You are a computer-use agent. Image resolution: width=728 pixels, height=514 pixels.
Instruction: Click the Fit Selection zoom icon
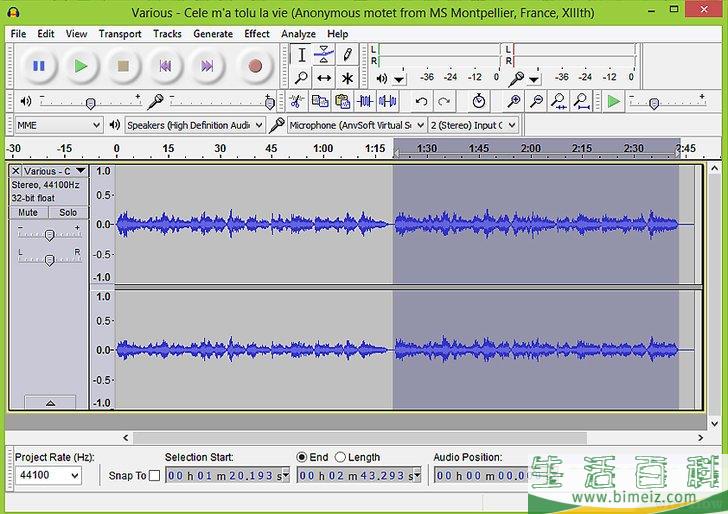pyautogui.click(x=559, y=101)
